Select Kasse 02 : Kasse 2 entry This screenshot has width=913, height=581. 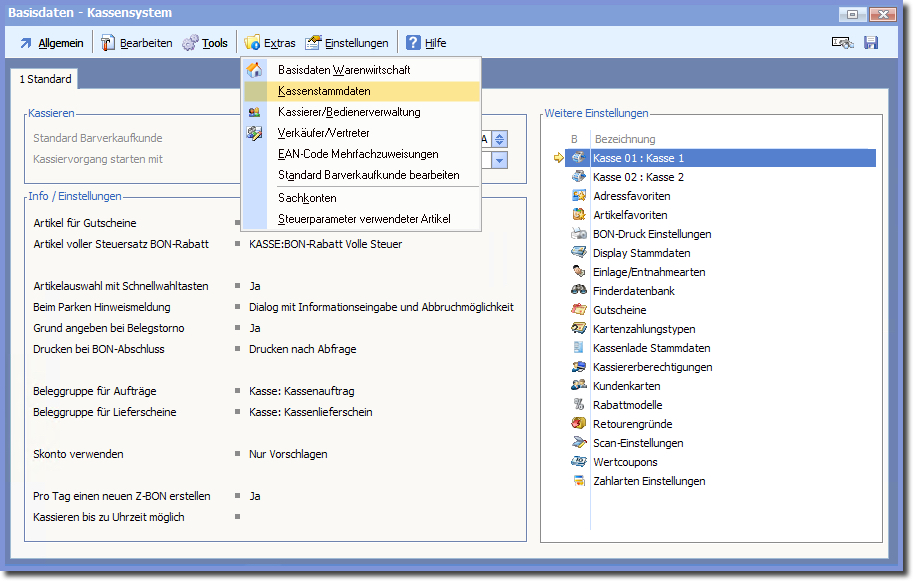[x=638, y=177]
